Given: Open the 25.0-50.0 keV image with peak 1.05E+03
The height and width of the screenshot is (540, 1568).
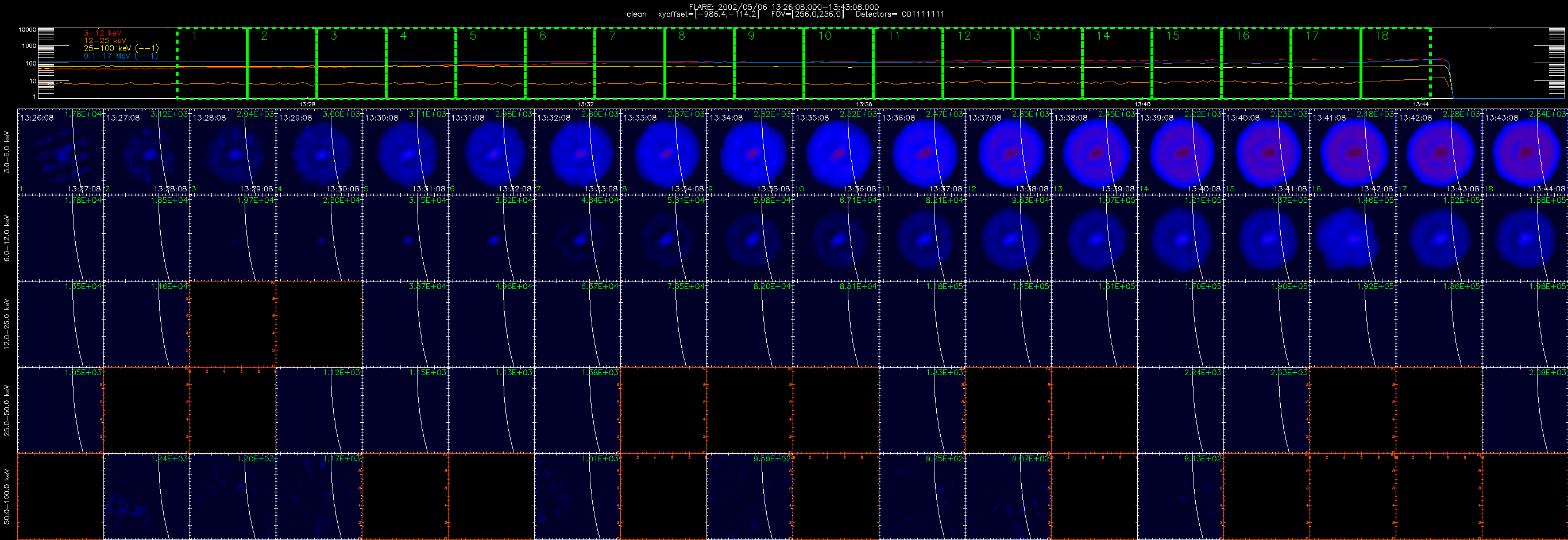Looking at the screenshot, I should tap(60, 410).
